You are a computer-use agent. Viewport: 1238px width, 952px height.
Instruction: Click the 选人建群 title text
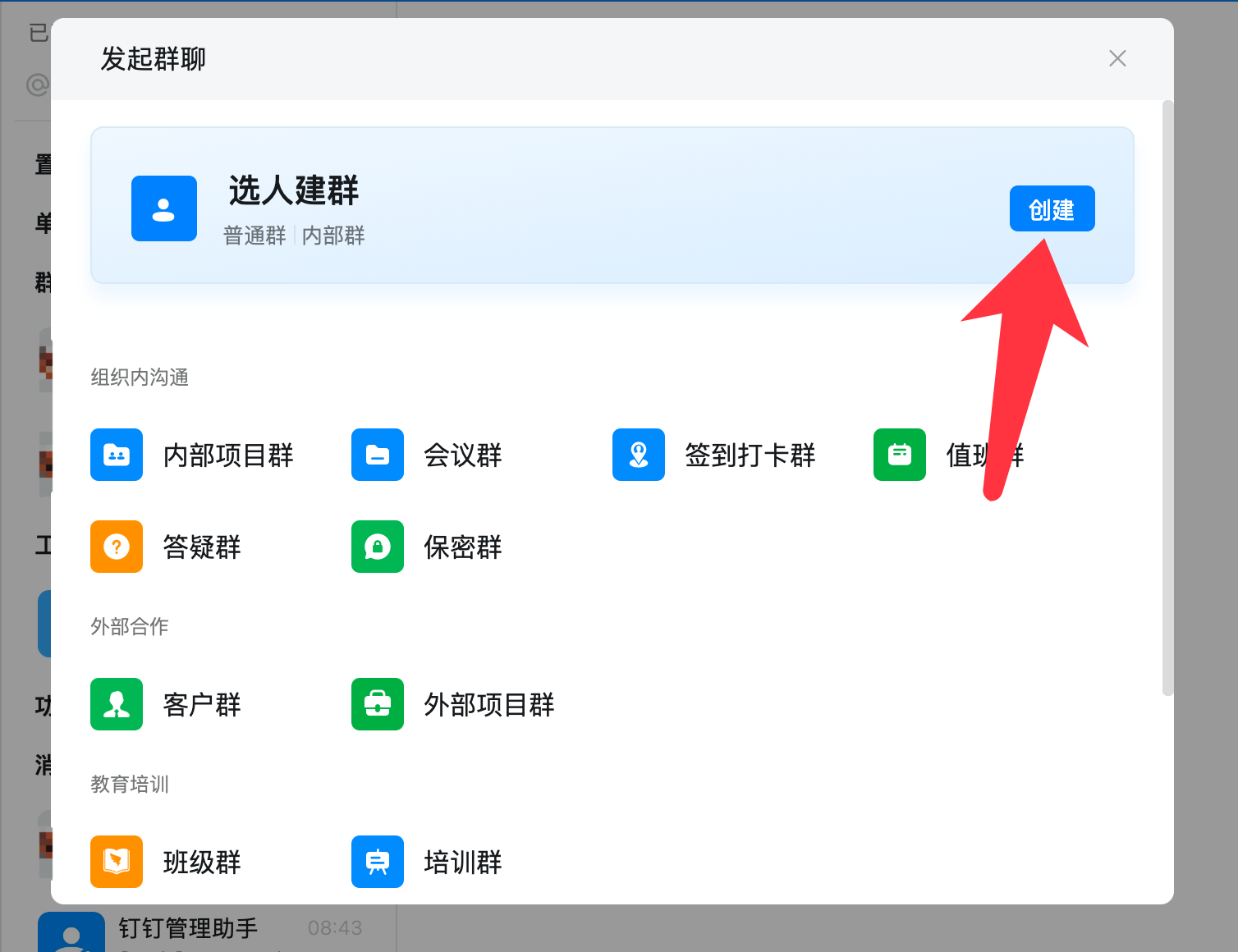(294, 190)
